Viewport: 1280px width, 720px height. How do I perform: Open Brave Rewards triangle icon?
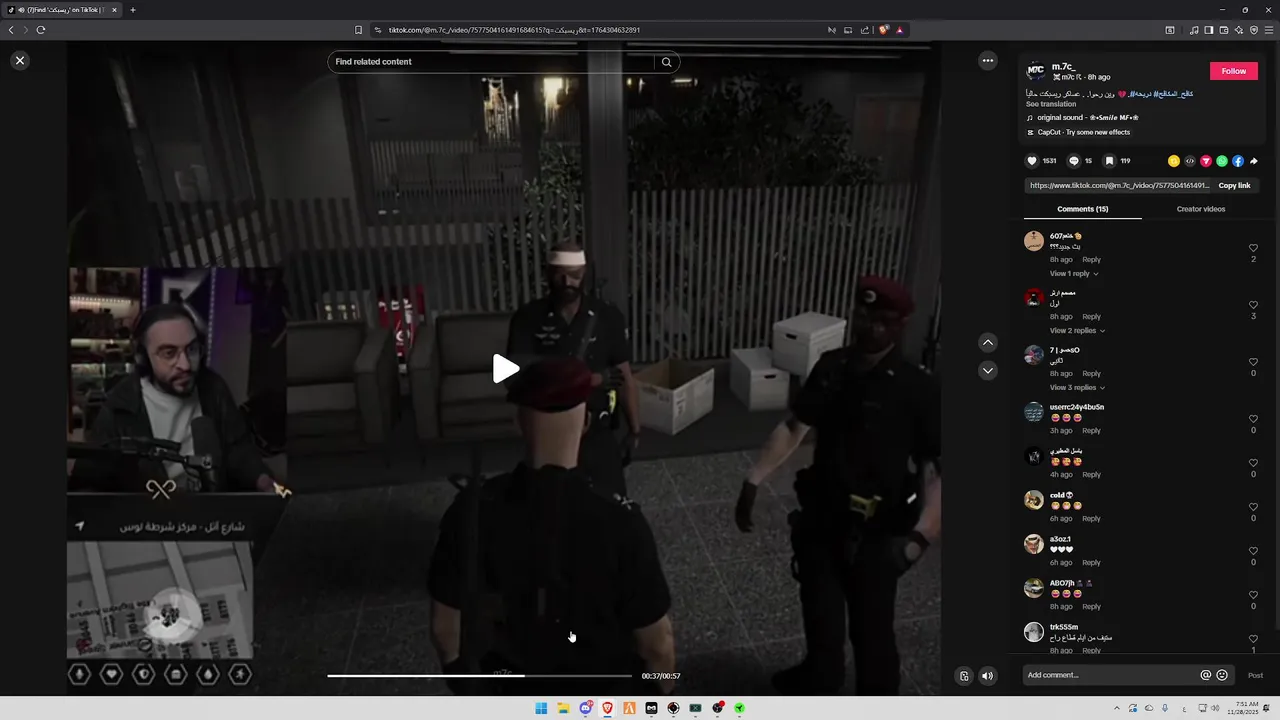pyautogui.click(x=900, y=30)
